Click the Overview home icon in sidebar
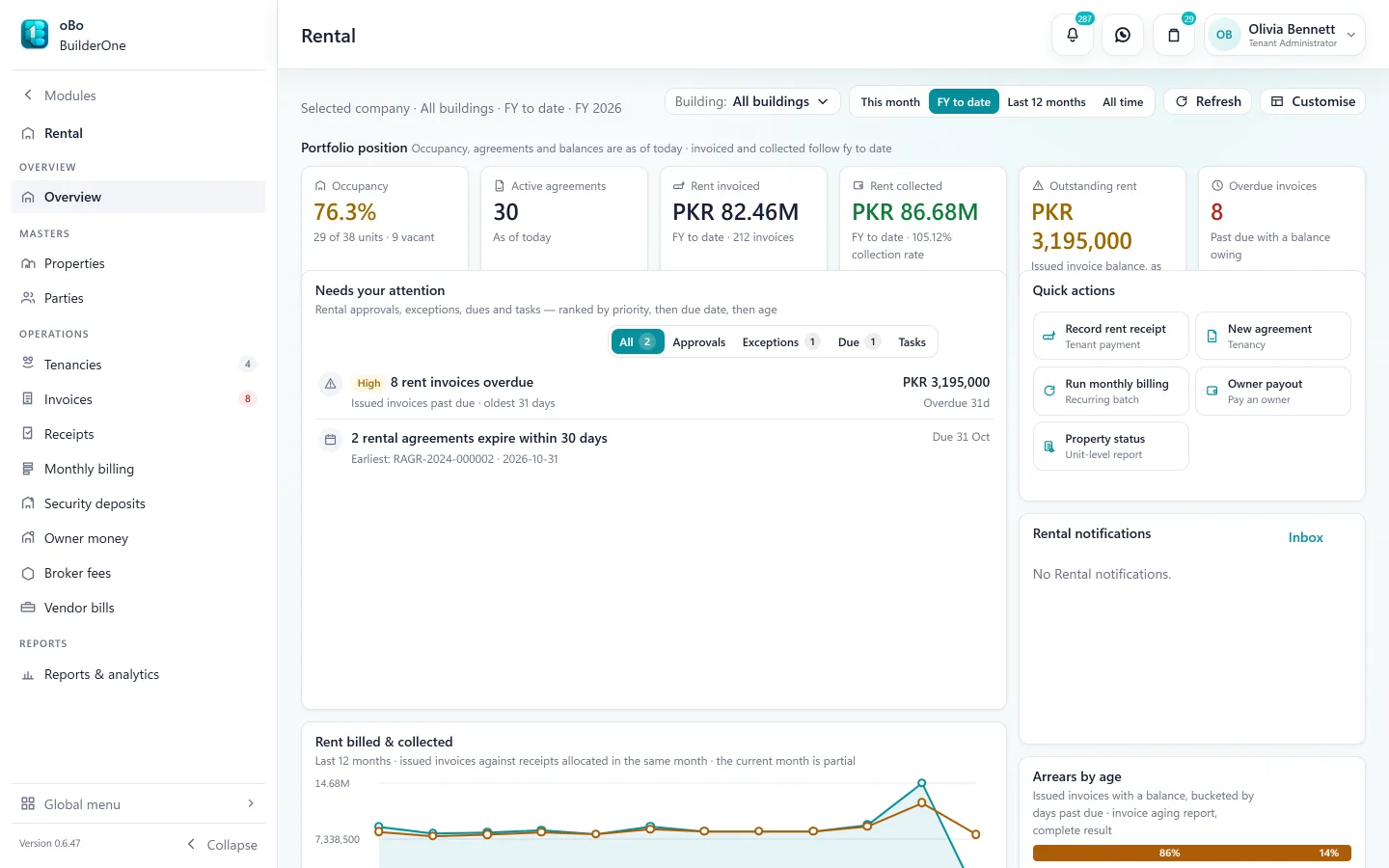This screenshot has width=1389, height=868. tap(28, 197)
